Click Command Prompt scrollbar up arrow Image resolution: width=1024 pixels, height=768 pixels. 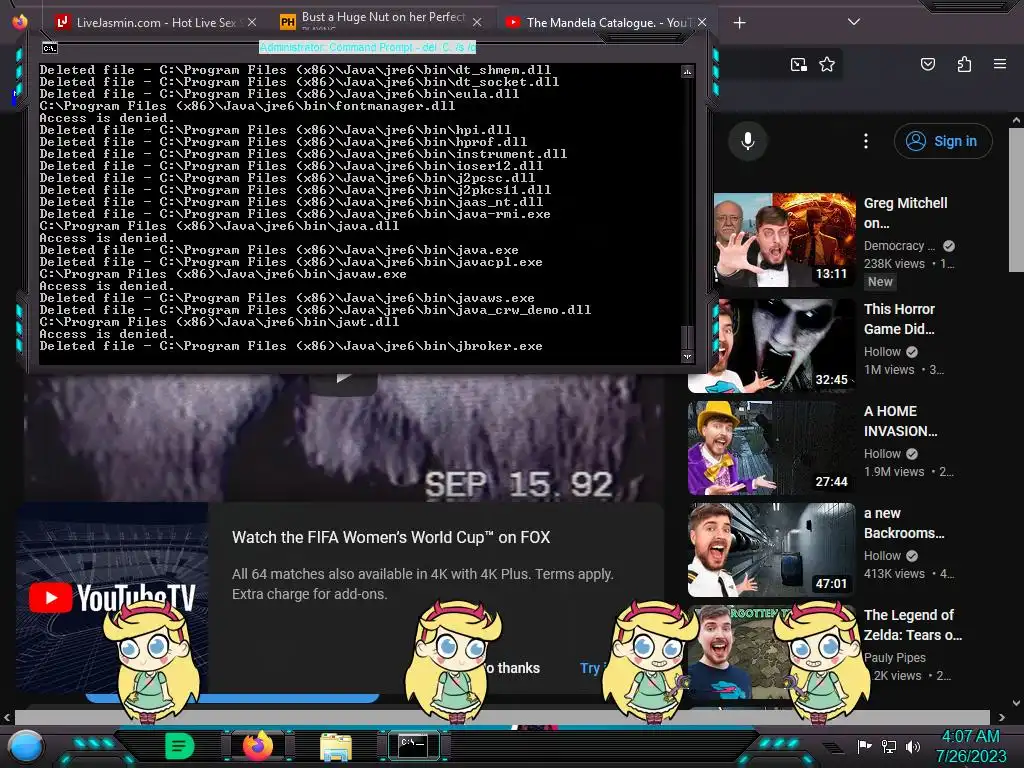point(687,71)
